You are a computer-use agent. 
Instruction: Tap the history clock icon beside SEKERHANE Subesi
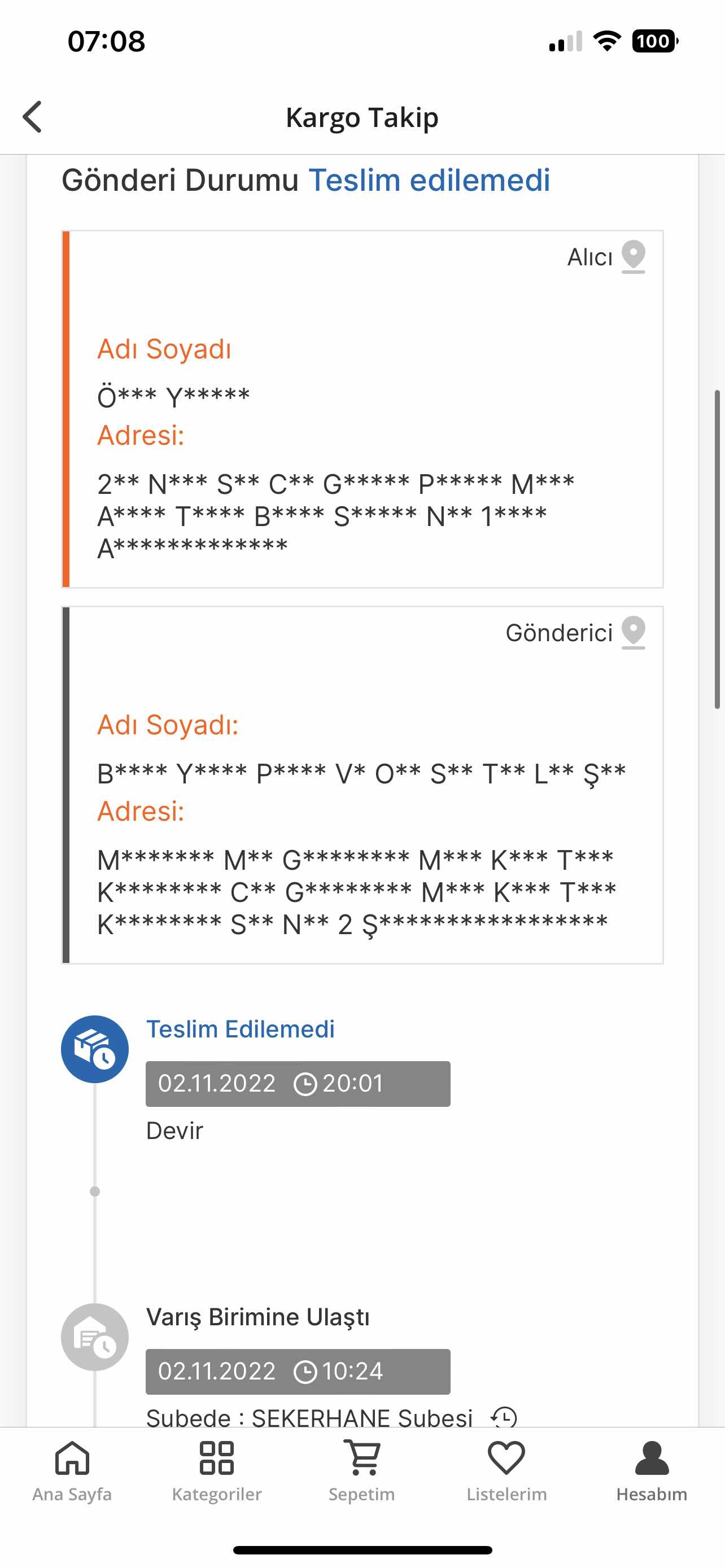[x=504, y=1417]
